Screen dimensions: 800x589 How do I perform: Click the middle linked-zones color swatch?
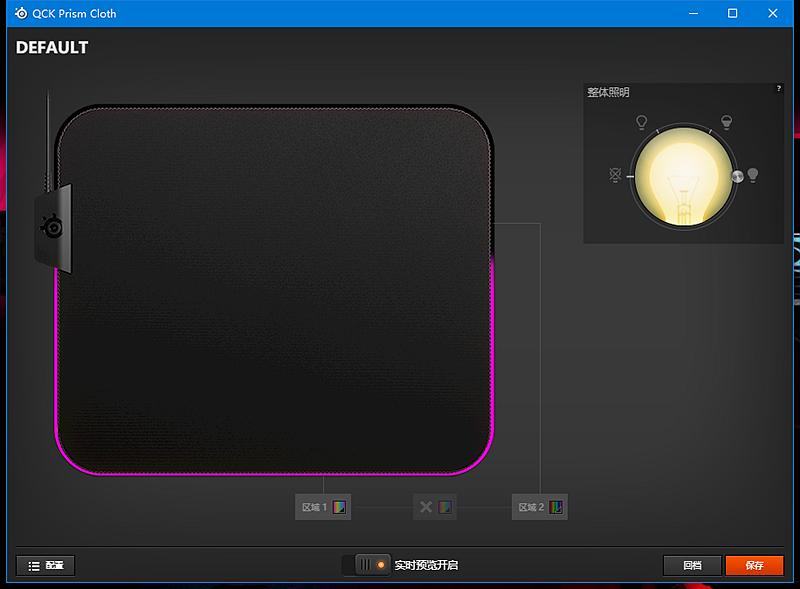445,507
